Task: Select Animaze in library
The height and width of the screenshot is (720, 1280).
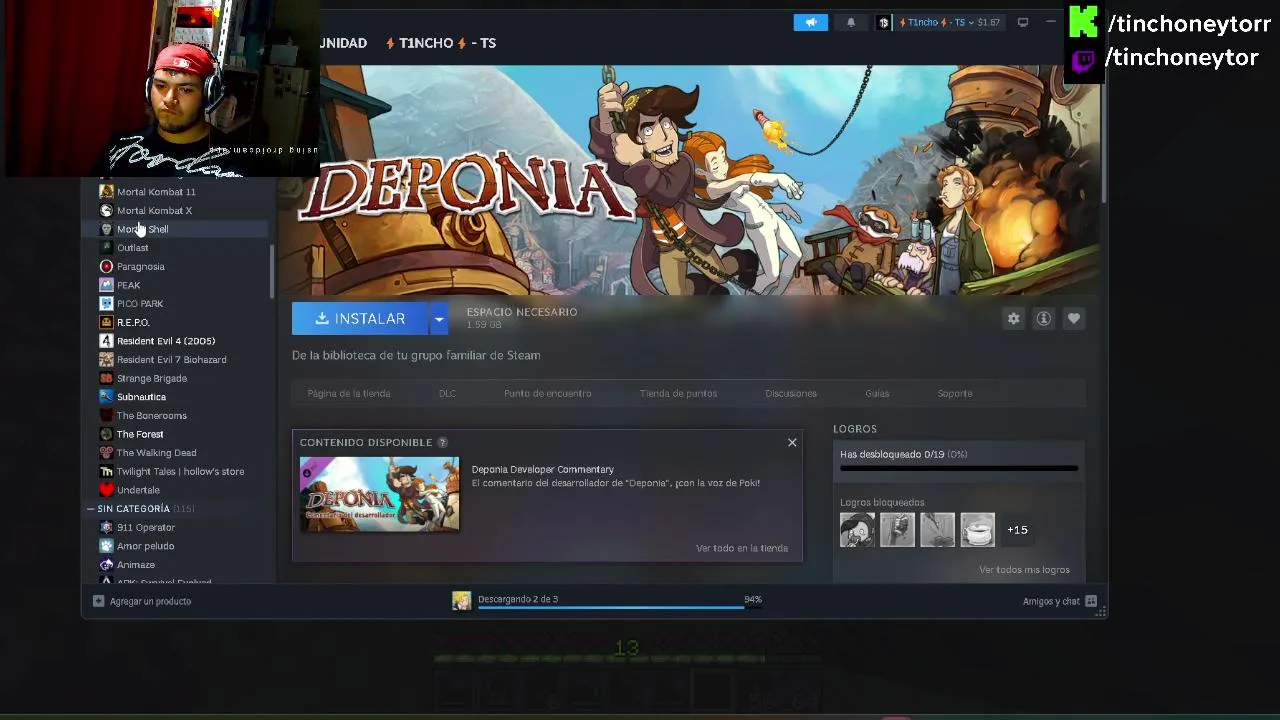Action: coord(136,565)
